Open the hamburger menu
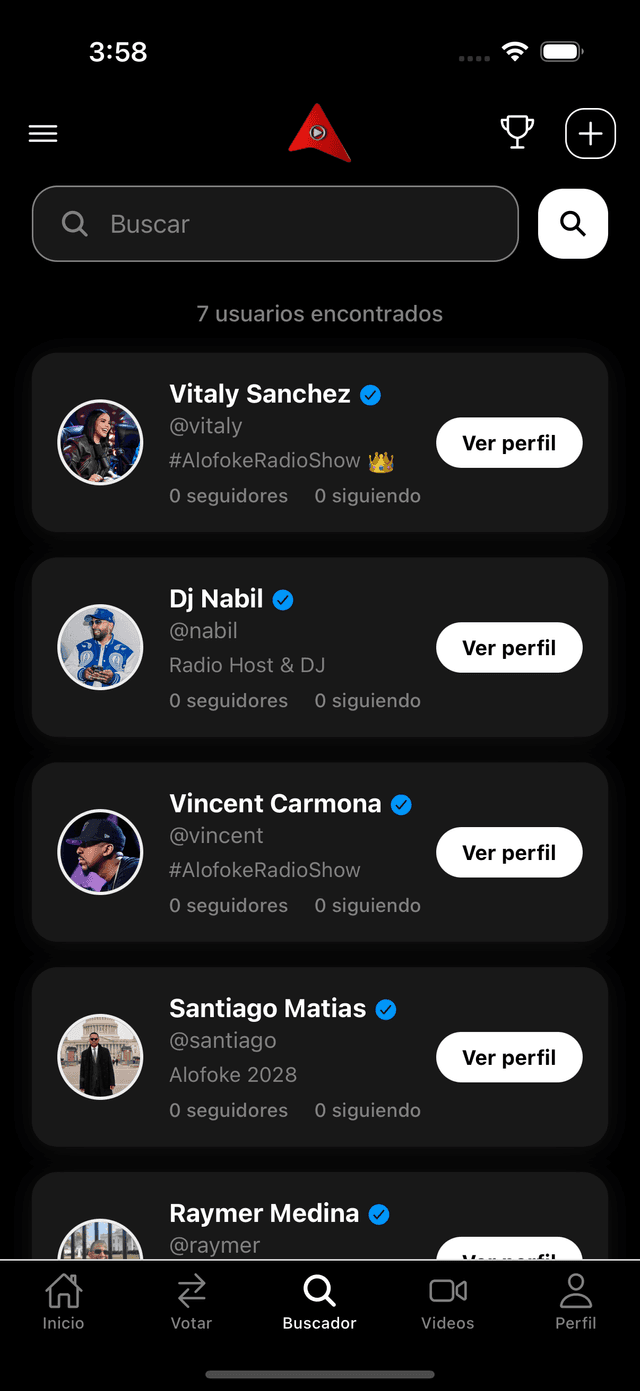The width and height of the screenshot is (640, 1391). 43,134
